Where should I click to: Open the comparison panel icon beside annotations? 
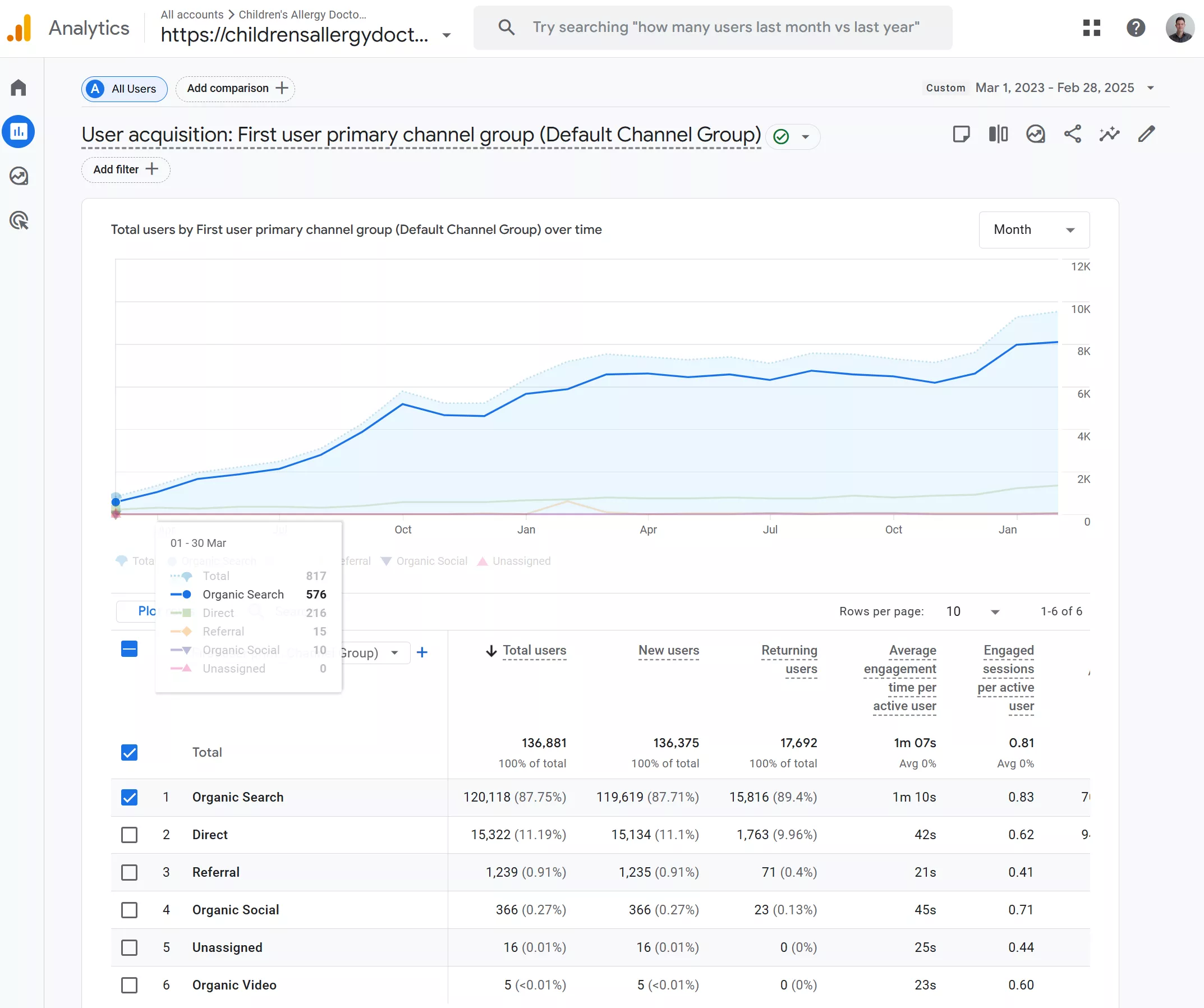pos(998,134)
